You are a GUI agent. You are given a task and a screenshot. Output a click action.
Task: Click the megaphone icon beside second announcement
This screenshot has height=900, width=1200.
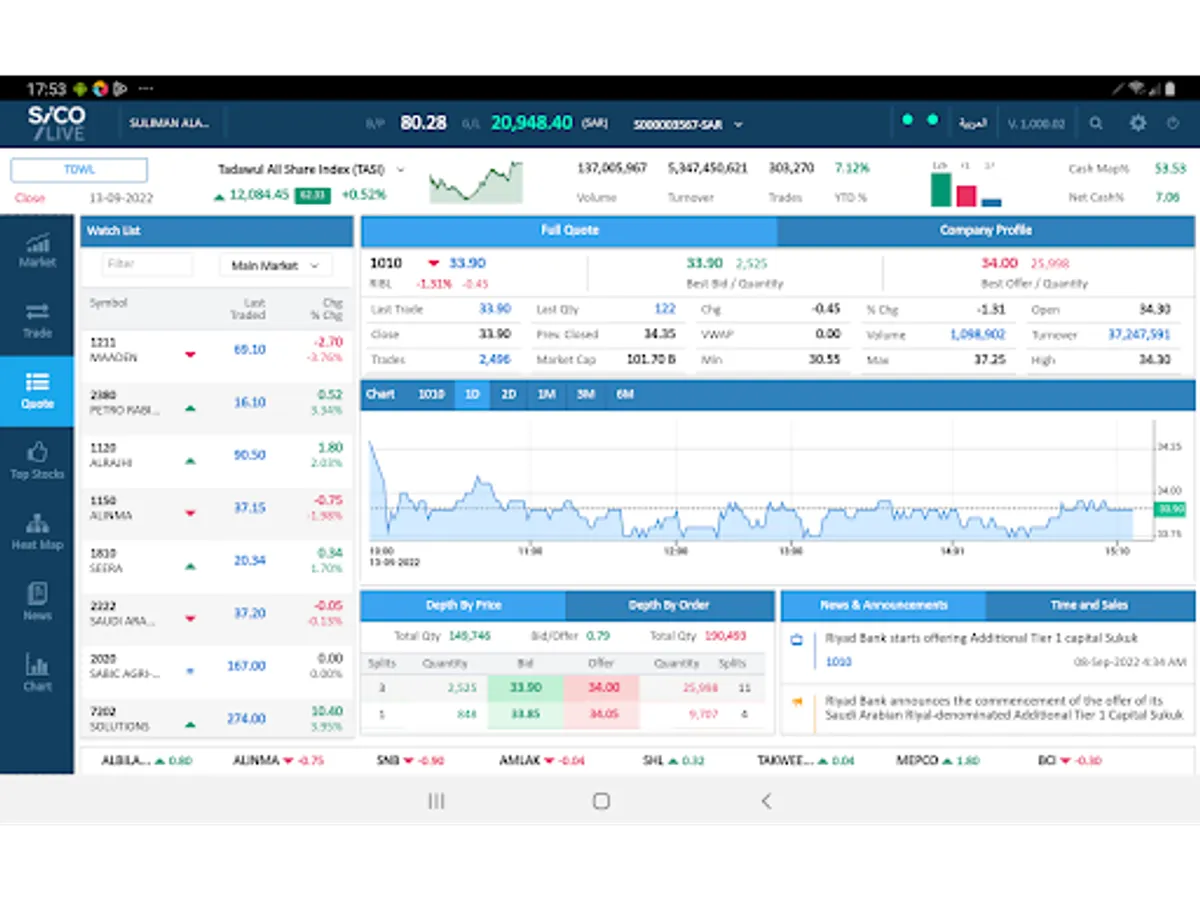click(x=797, y=702)
